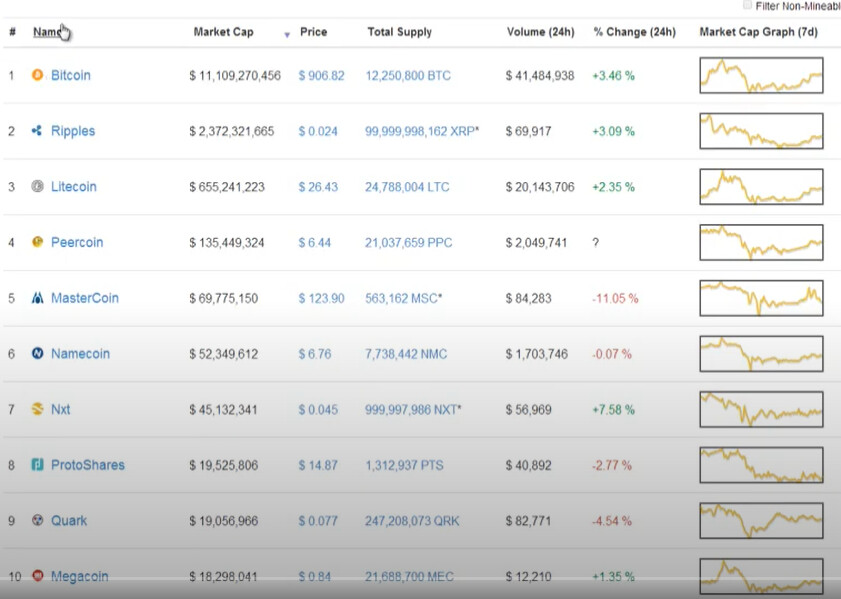Sort by the Total Supply column header
The width and height of the screenshot is (841, 599).
400,32
